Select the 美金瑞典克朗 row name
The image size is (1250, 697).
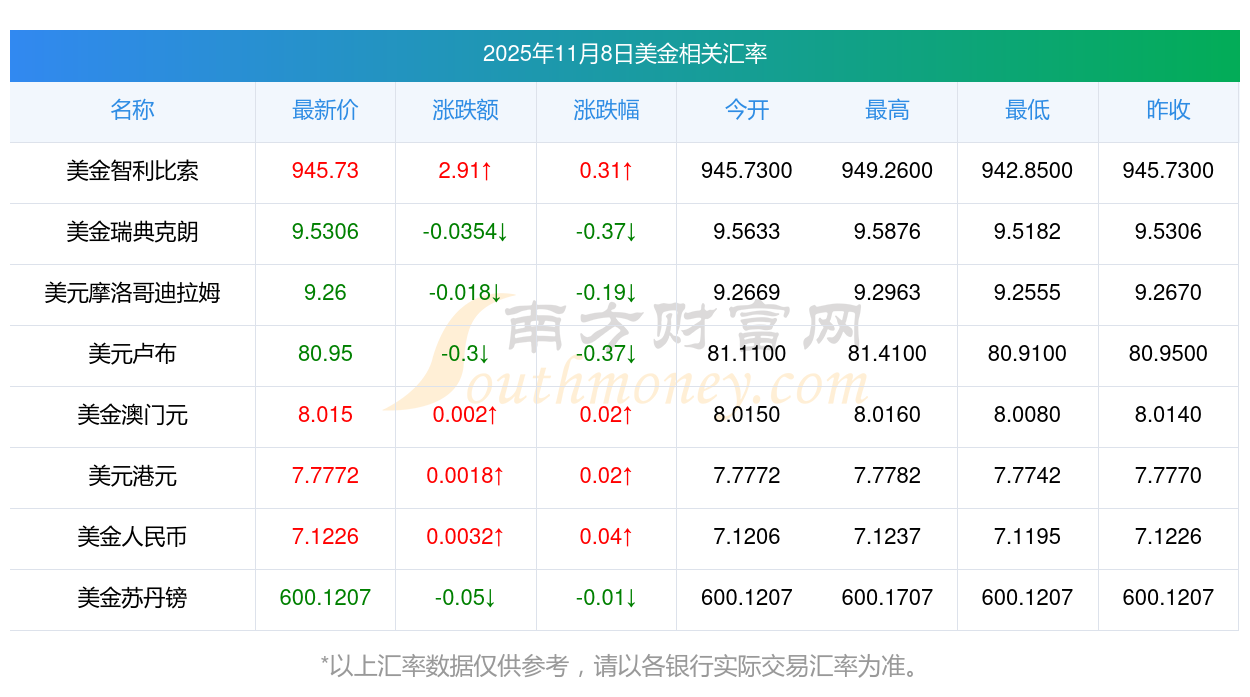132,232
